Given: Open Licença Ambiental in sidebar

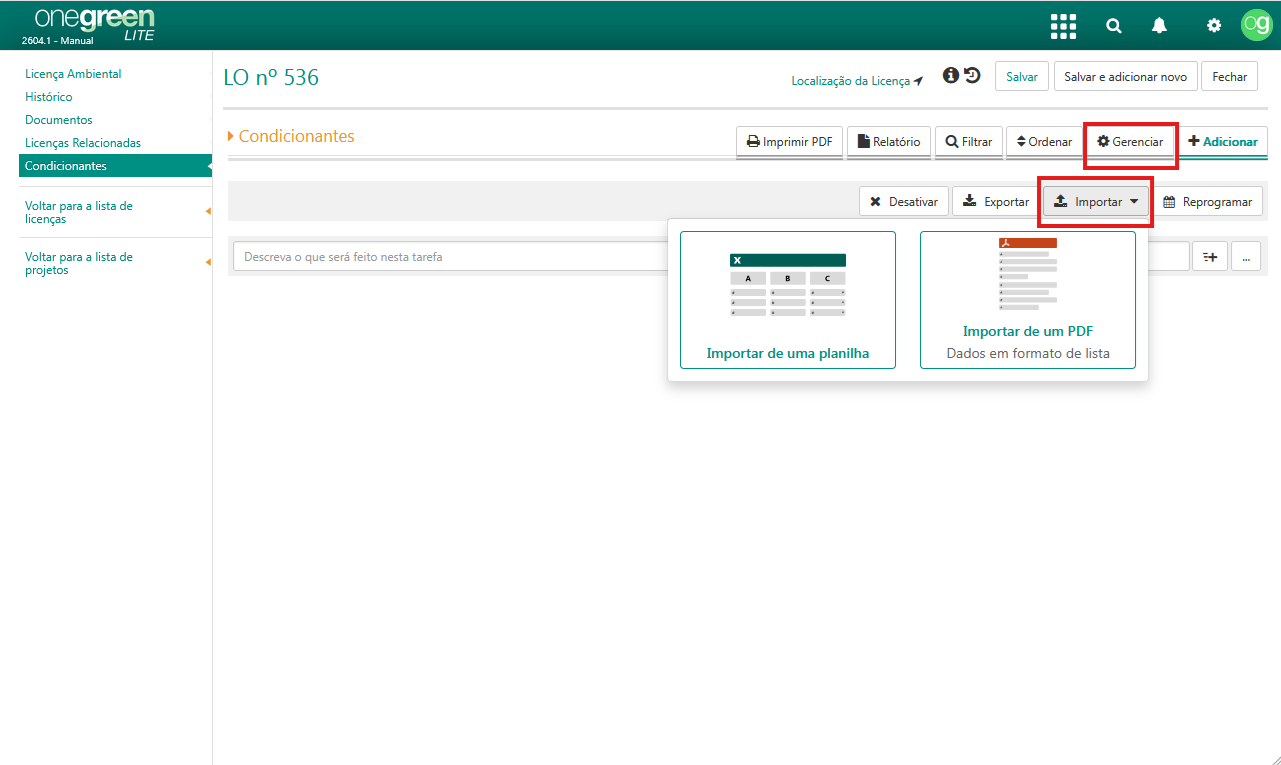Looking at the screenshot, I should [x=73, y=74].
